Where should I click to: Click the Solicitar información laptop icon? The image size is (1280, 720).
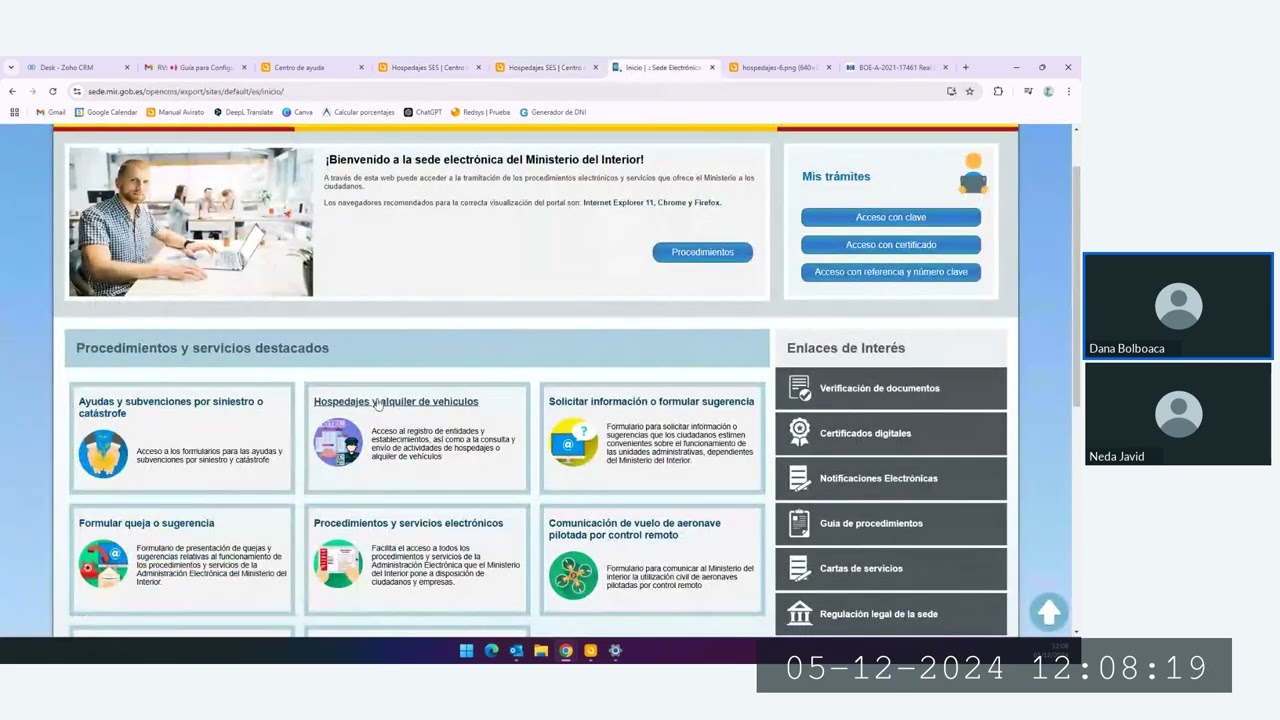[x=574, y=442]
